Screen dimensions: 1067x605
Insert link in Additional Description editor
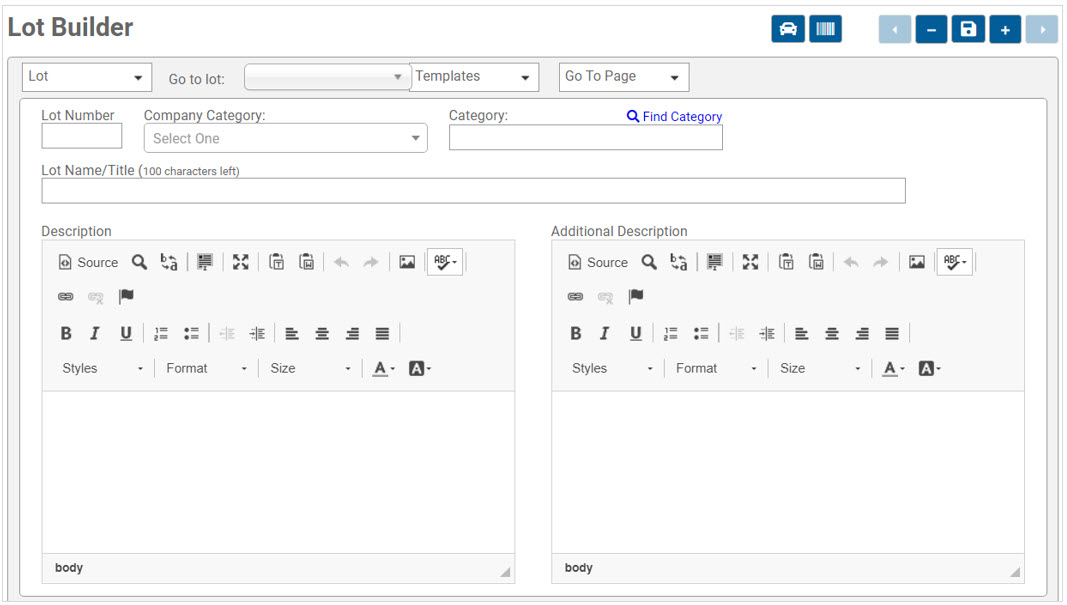575,297
